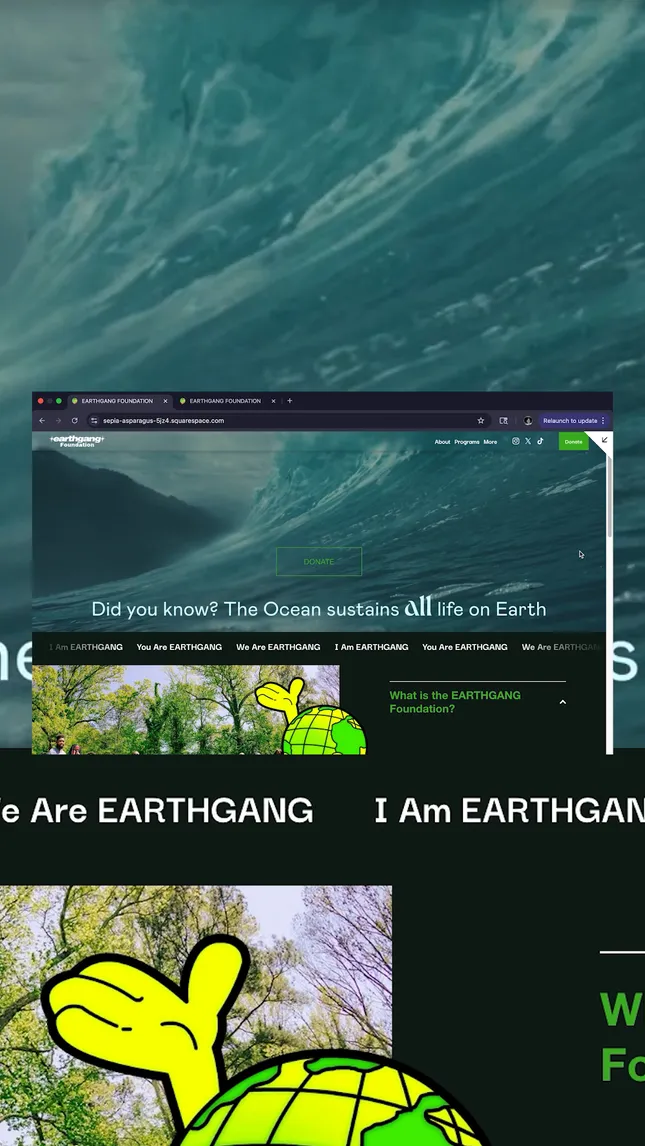Click 'What is the EARTHGANG Foundation?' heading
This screenshot has height=1146, width=645.
click(455, 702)
